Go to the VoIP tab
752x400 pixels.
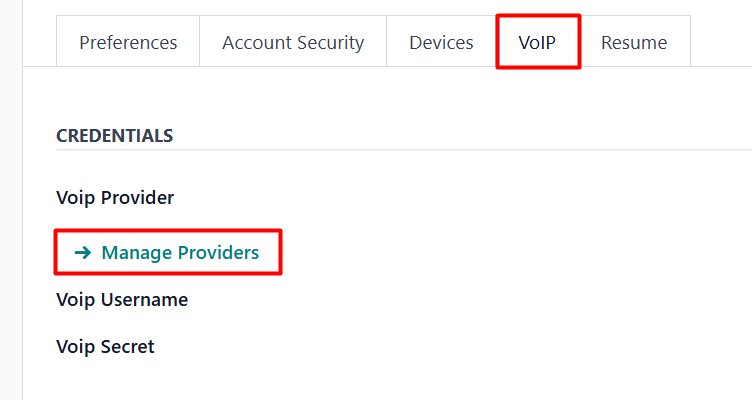537,43
